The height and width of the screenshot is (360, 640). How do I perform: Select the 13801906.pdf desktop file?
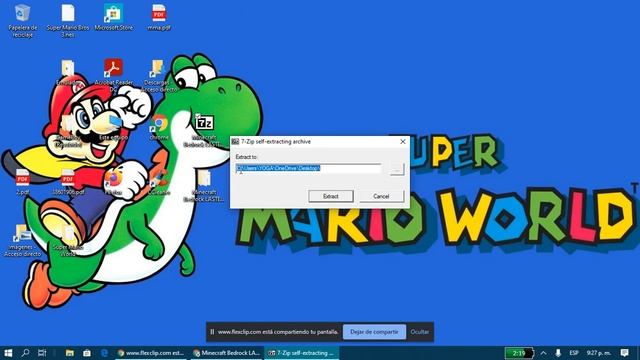pos(68,182)
